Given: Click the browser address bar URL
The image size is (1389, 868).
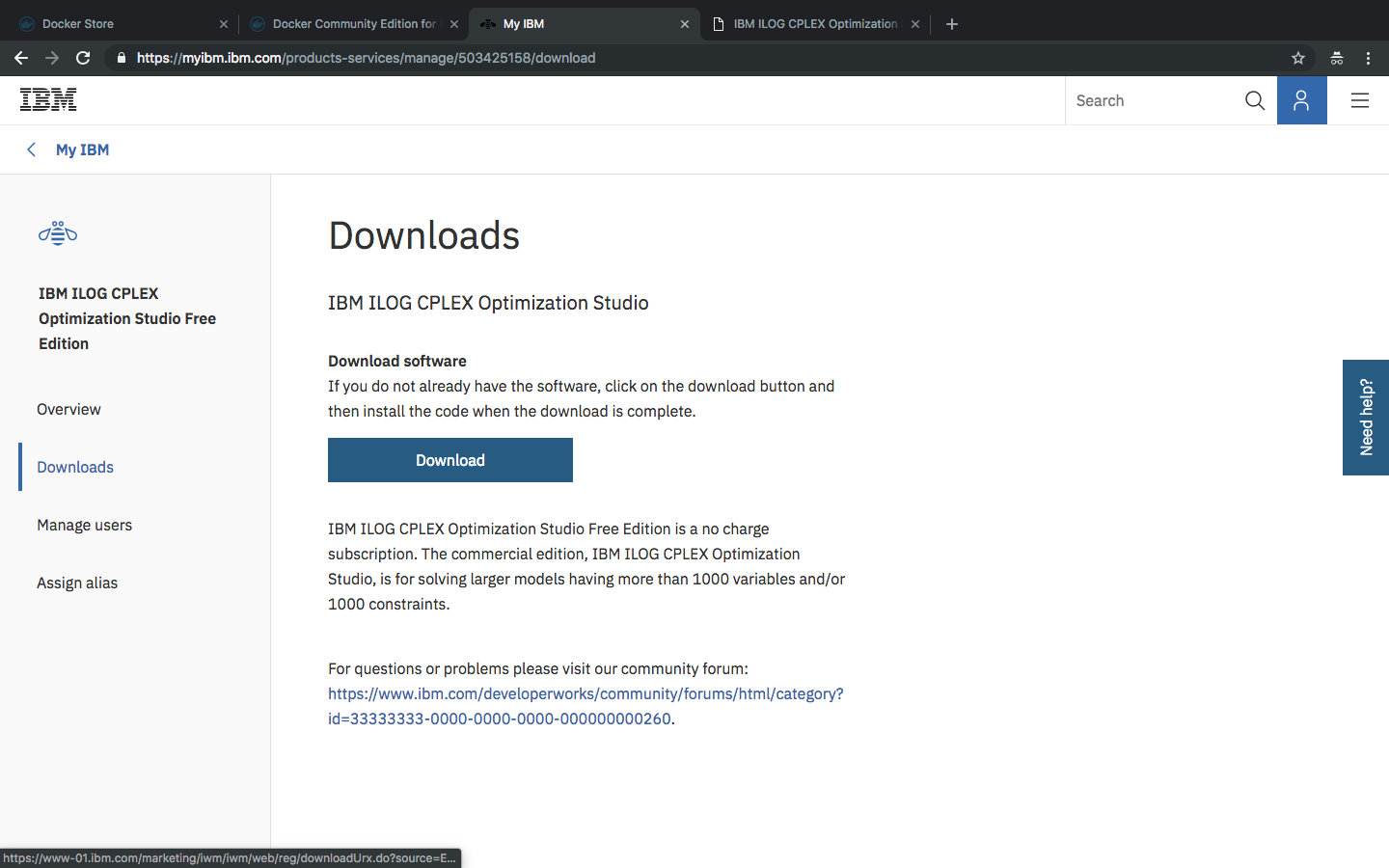Looking at the screenshot, I should click(367, 58).
